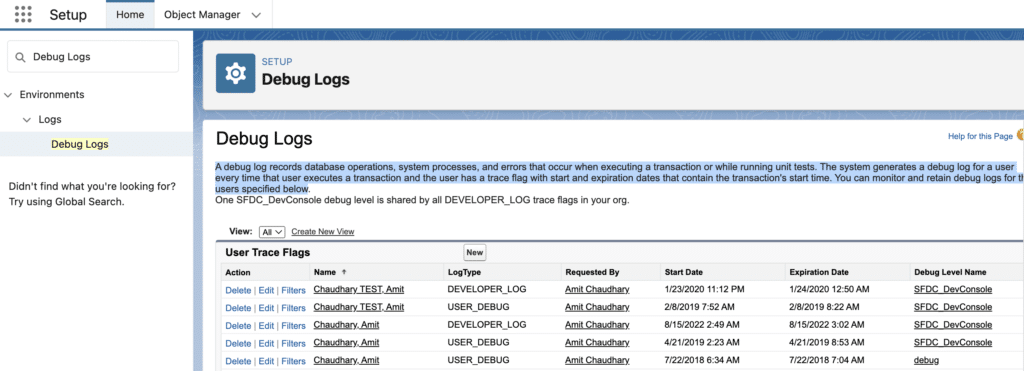This screenshot has width=1024, height=371.
Task: Collapse the Environments tree section
Action: (x=8, y=95)
